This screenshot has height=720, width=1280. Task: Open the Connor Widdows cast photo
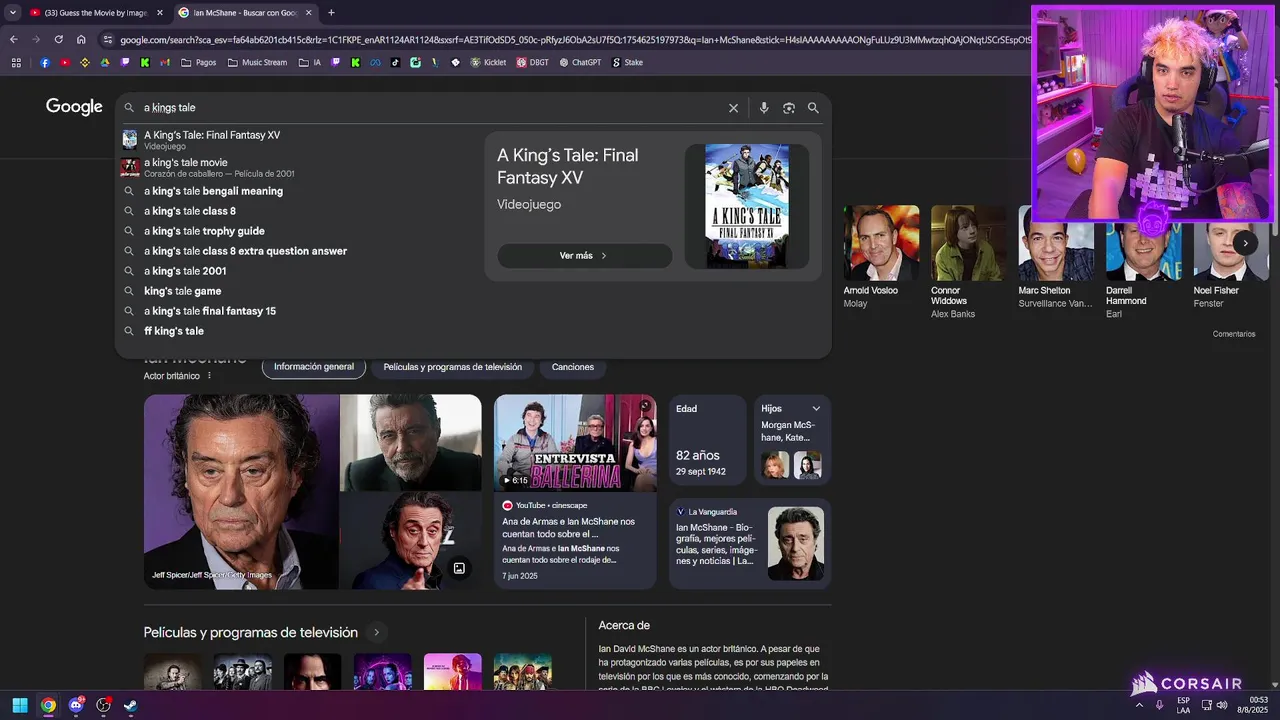[968, 243]
